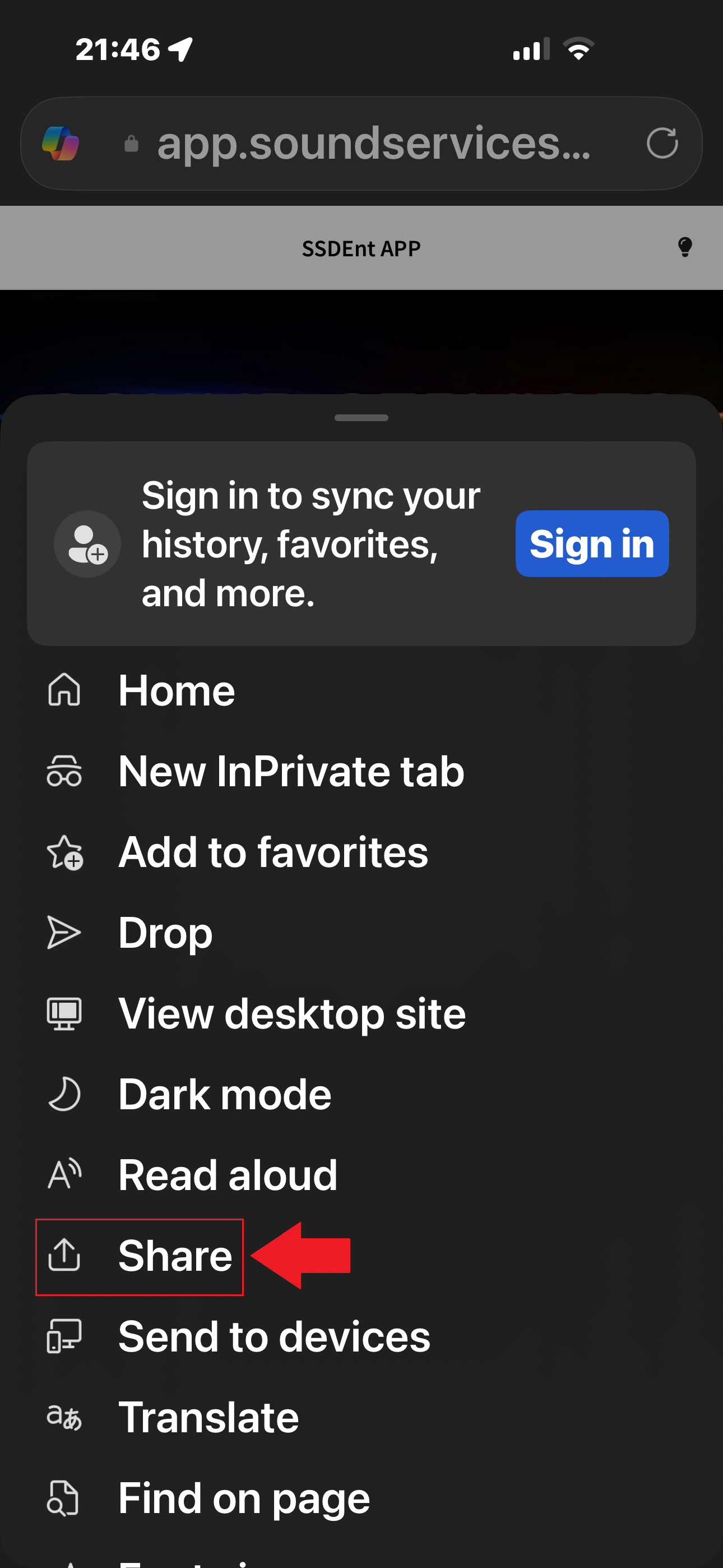Viewport: 723px width, 1568px height.
Task: Tap the InPrivate incognito icon
Action: (x=64, y=771)
